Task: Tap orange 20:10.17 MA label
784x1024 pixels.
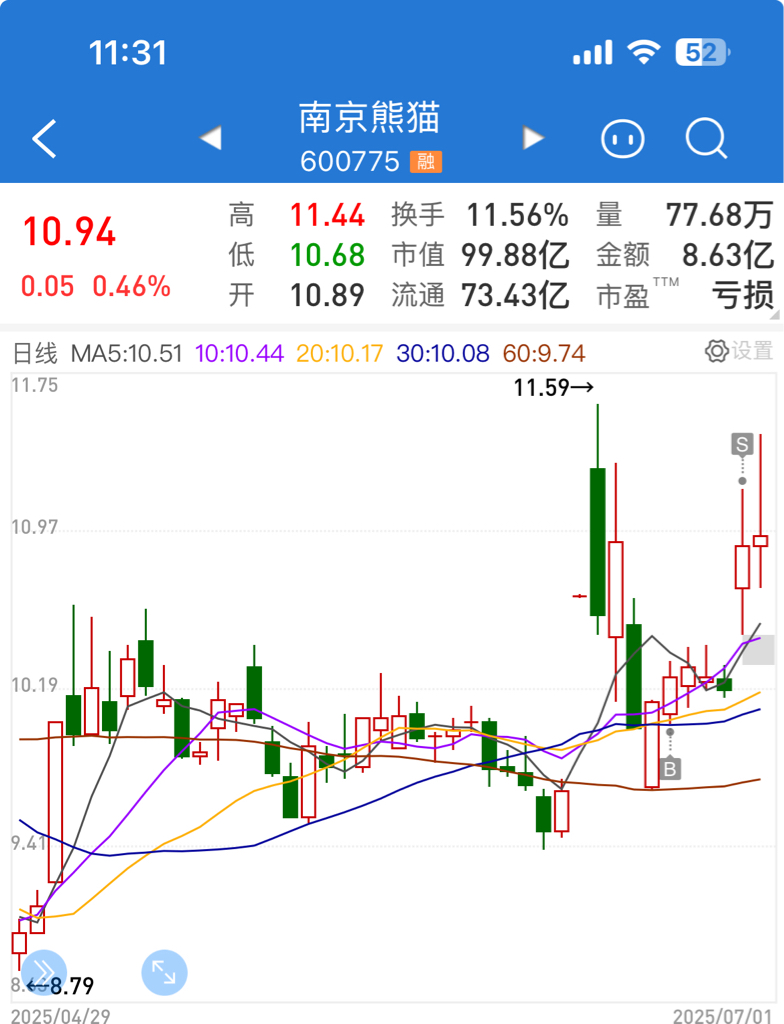Action: (339, 353)
